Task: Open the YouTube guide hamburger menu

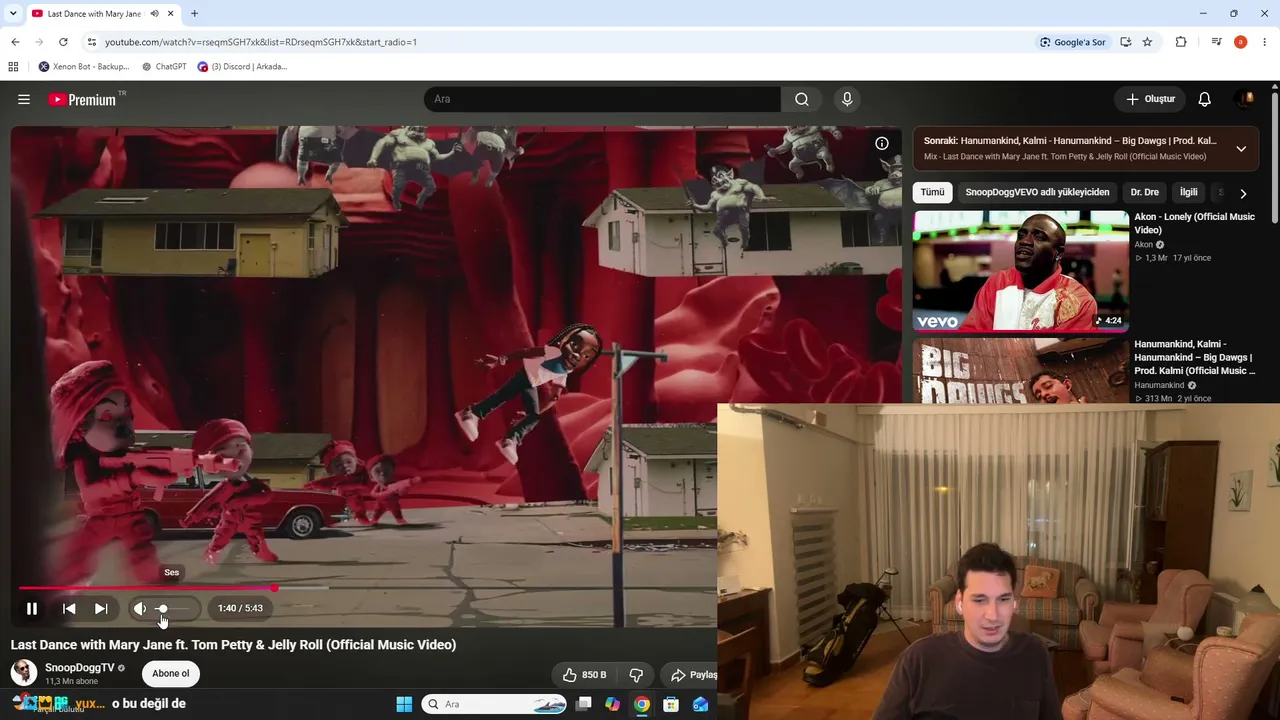Action: 24,99
